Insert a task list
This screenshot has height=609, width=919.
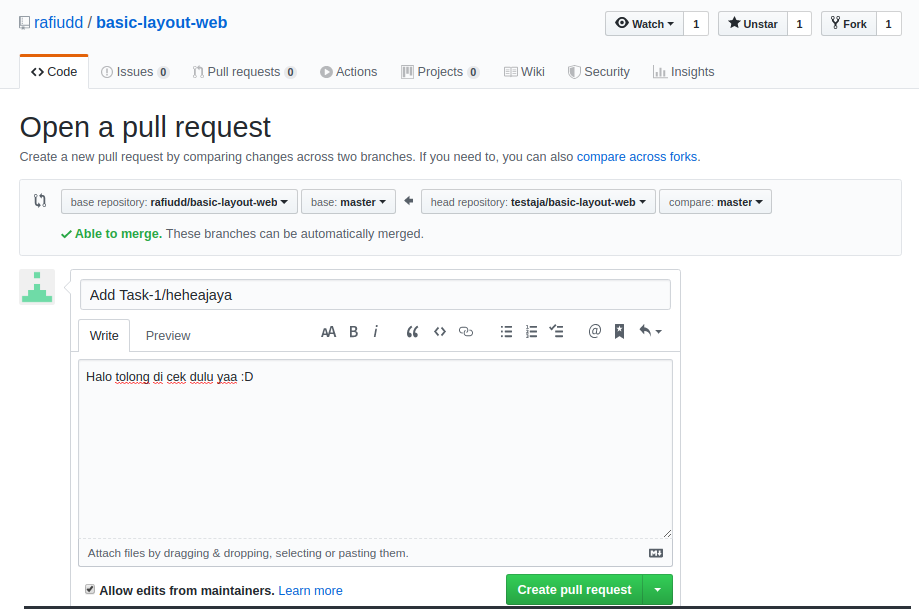tap(556, 331)
